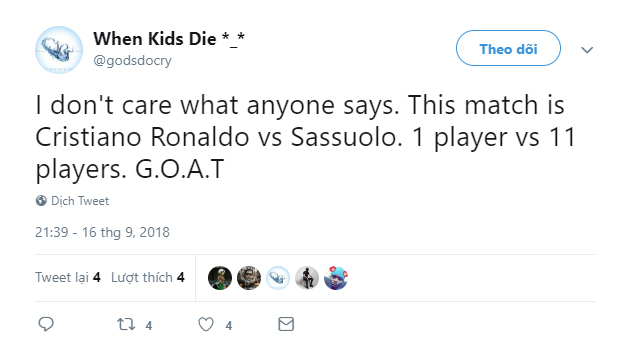Viewport: 633px width, 360px height.
Task: Open the fourth liker's black and white avatar
Action: pyautogui.click(x=307, y=278)
